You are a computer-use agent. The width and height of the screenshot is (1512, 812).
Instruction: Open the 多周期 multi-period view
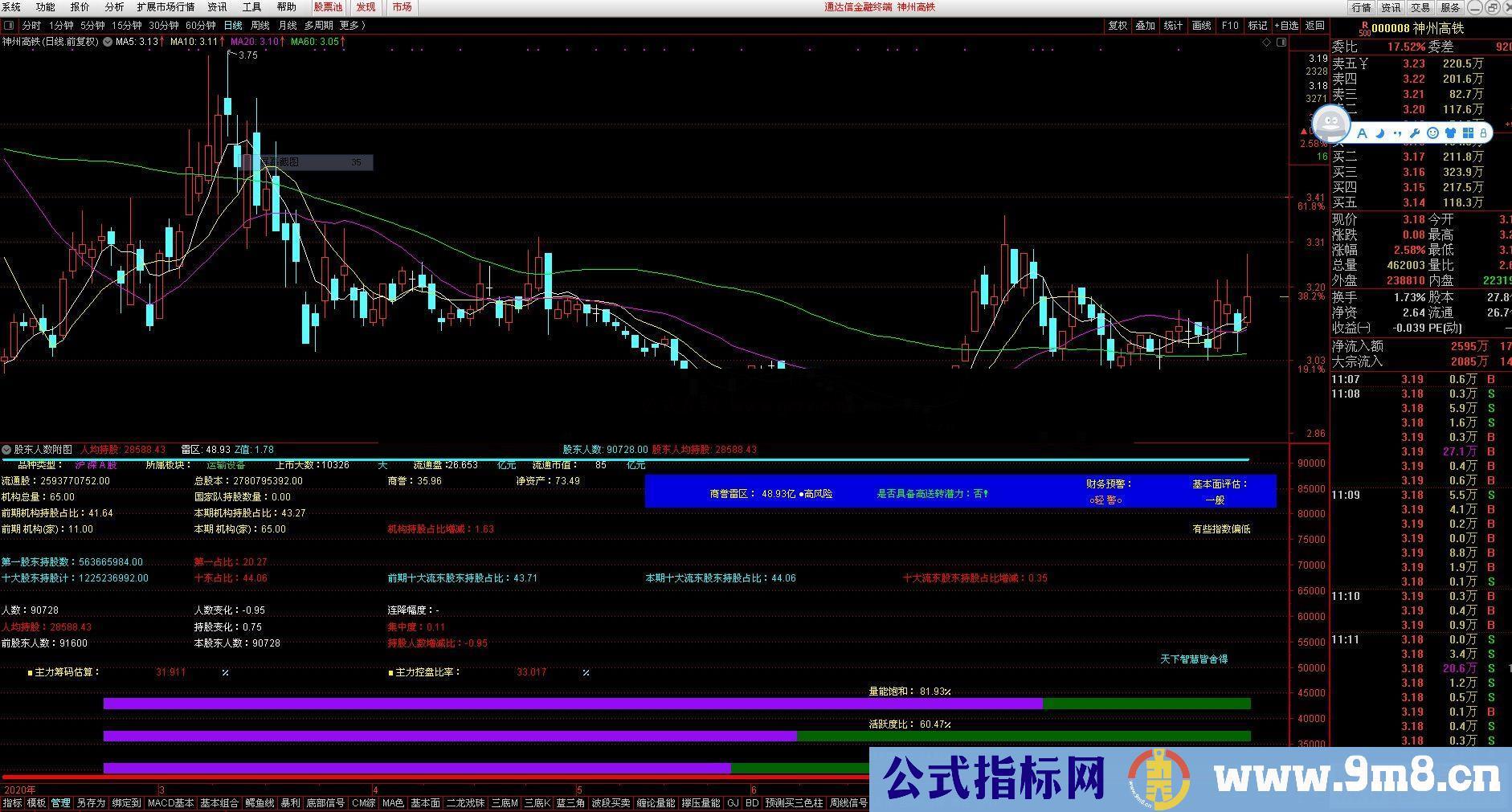[x=321, y=25]
